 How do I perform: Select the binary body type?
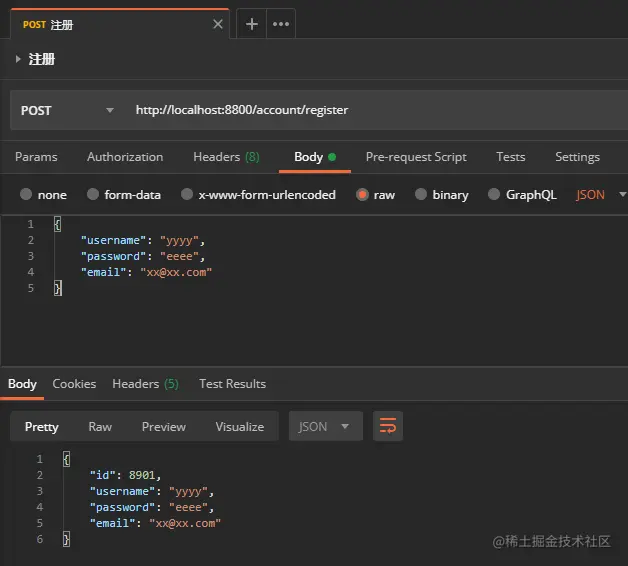click(441, 195)
